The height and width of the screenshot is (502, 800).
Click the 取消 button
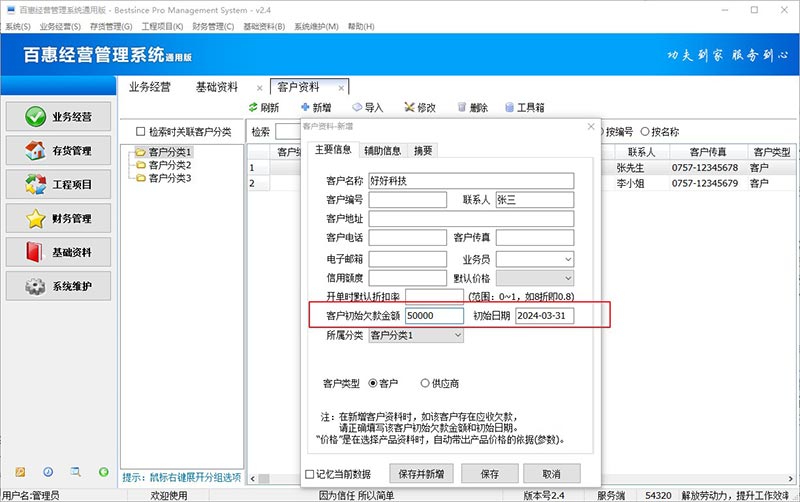(x=552, y=474)
